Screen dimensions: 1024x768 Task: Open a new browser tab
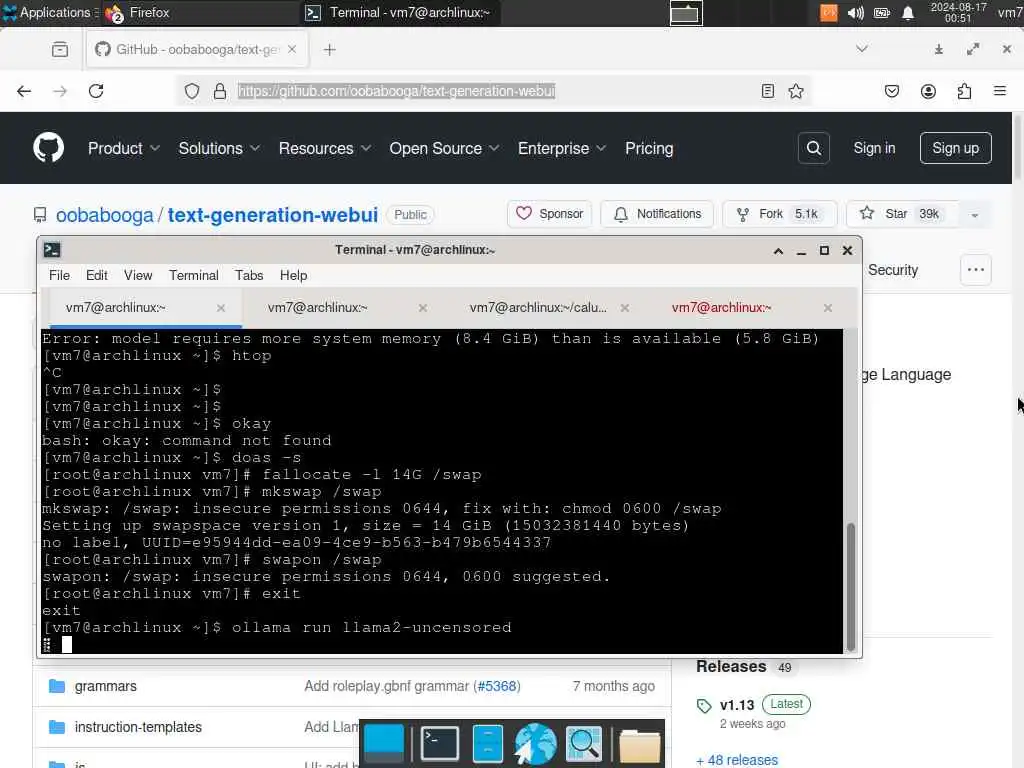point(330,50)
